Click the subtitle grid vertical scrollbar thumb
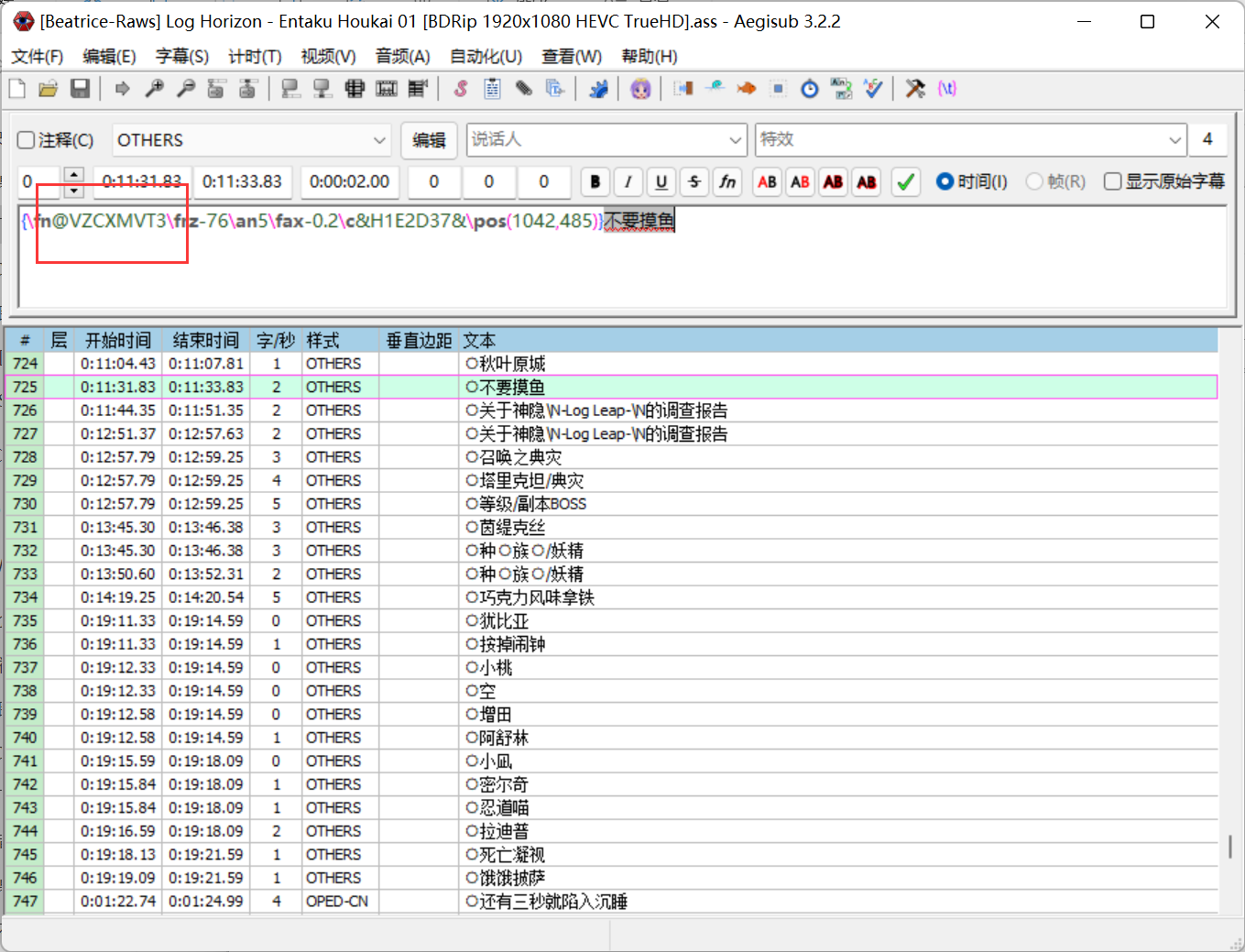 pyautogui.click(x=1229, y=846)
